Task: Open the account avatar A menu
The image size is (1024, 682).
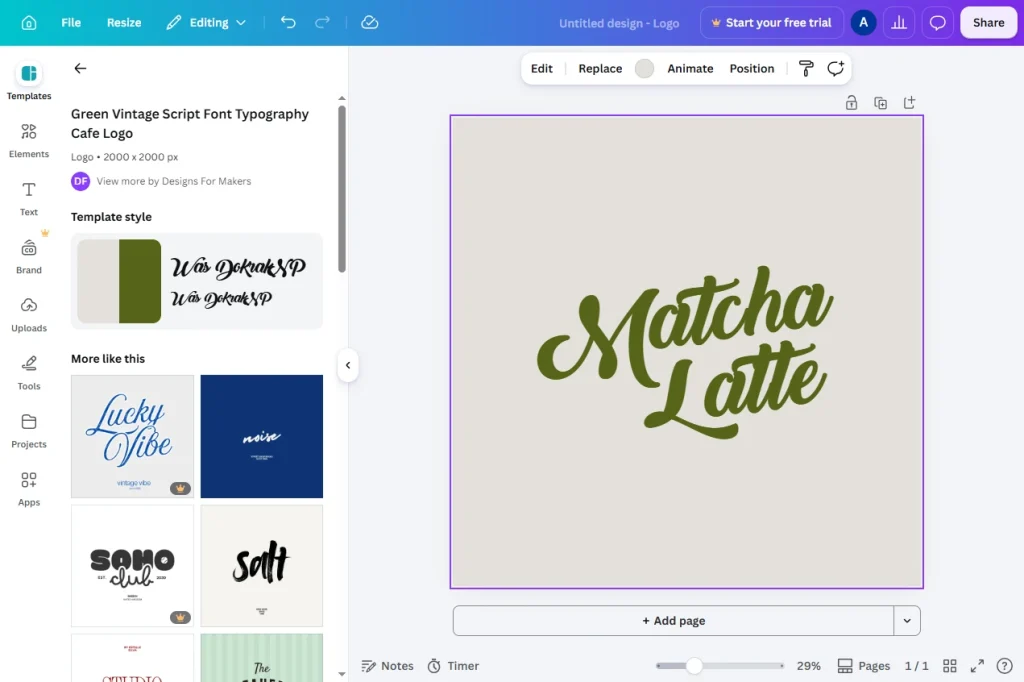Action: pos(863,23)
